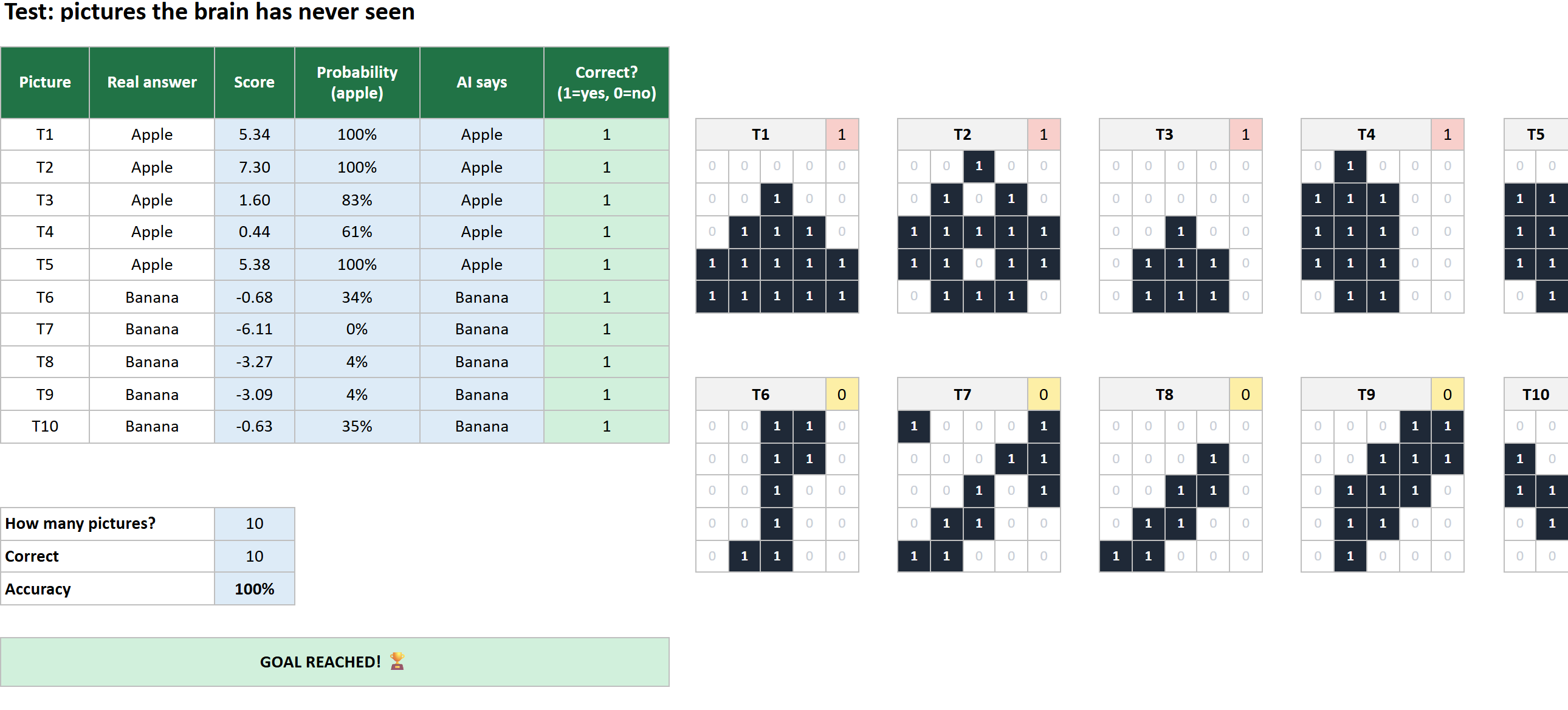
Task: Click the Picture column header
Action: (x=45, y=83)
